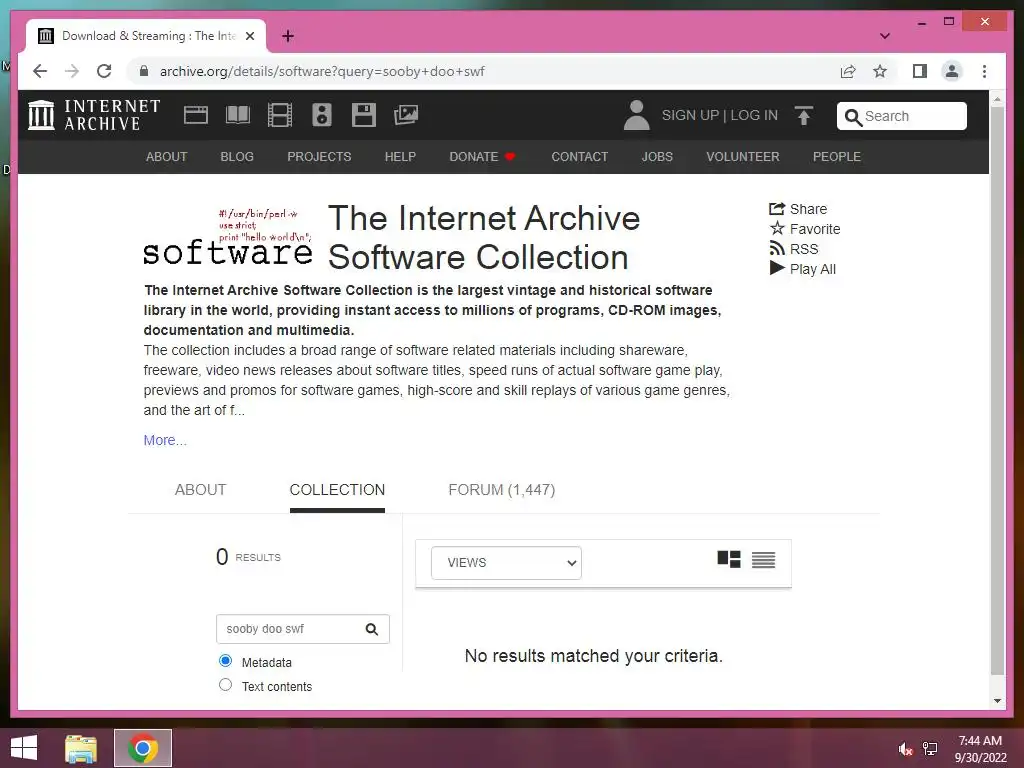Screen dimensions: 1024x768
Task: Click PROJECTS in the navigation bar
Action: click(319, 157)
